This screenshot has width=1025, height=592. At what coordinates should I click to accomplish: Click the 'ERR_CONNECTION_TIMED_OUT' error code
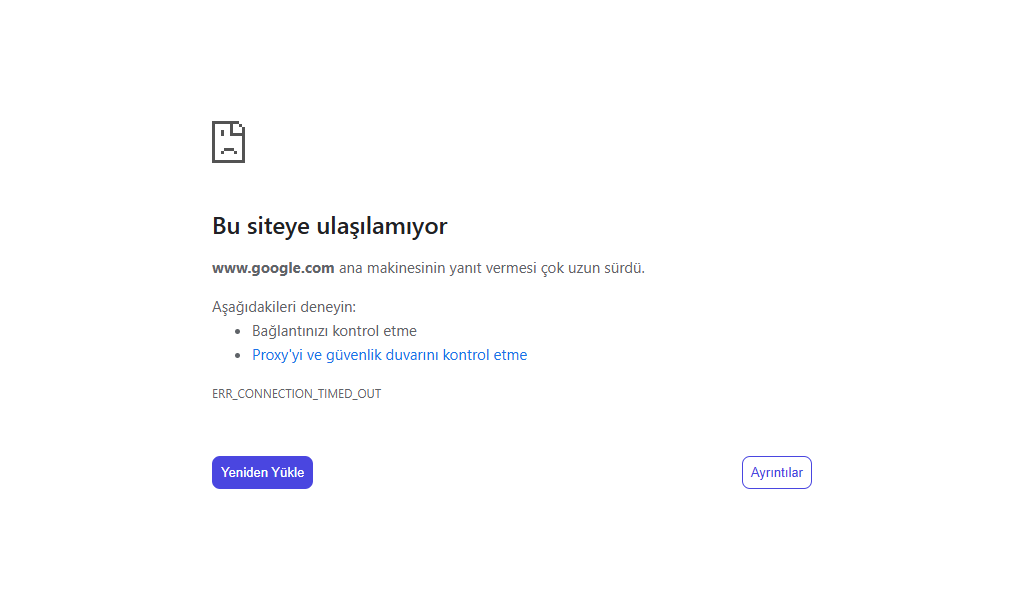[296, 393]
